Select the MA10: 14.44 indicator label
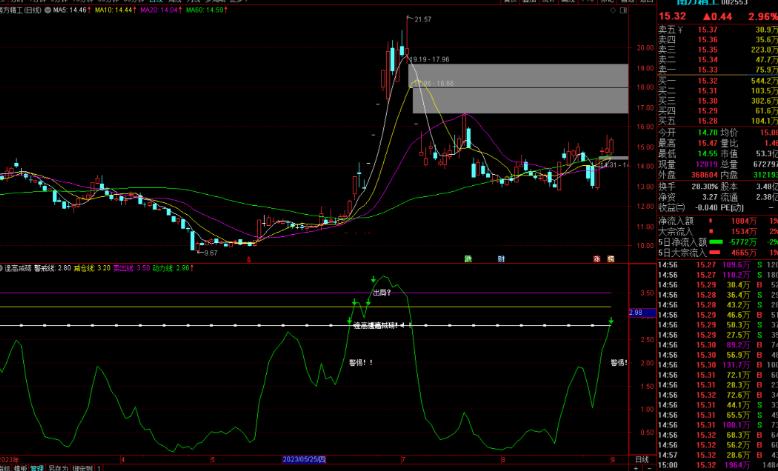This screenshot has height=471, width=778. (116, 10)
